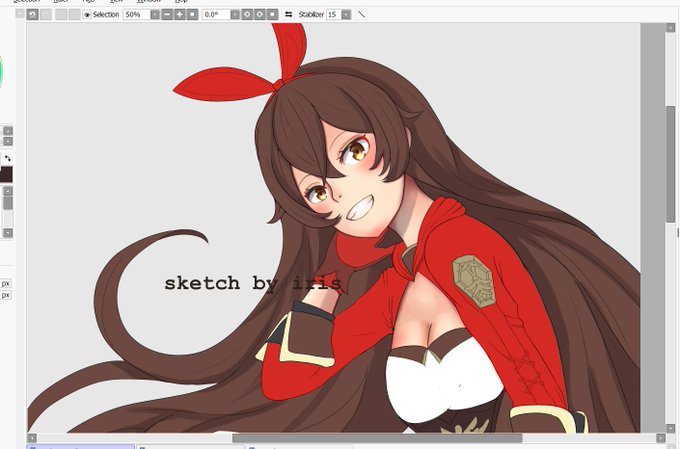Toggle the Selection eye visibility checkbox
Screen dimensions: 680x449
point(87,15)
